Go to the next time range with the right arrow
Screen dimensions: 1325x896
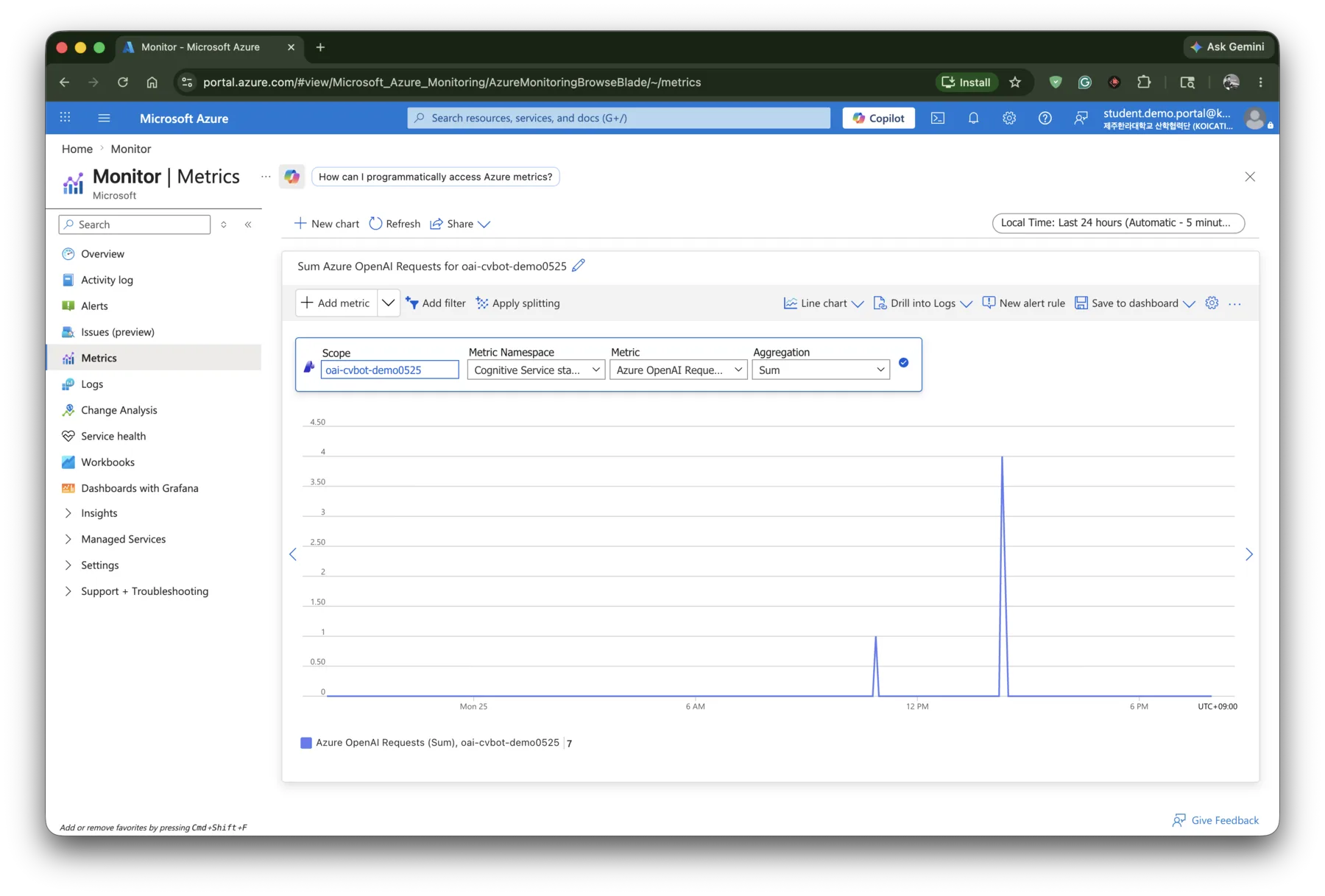[x=1248, y=554]
